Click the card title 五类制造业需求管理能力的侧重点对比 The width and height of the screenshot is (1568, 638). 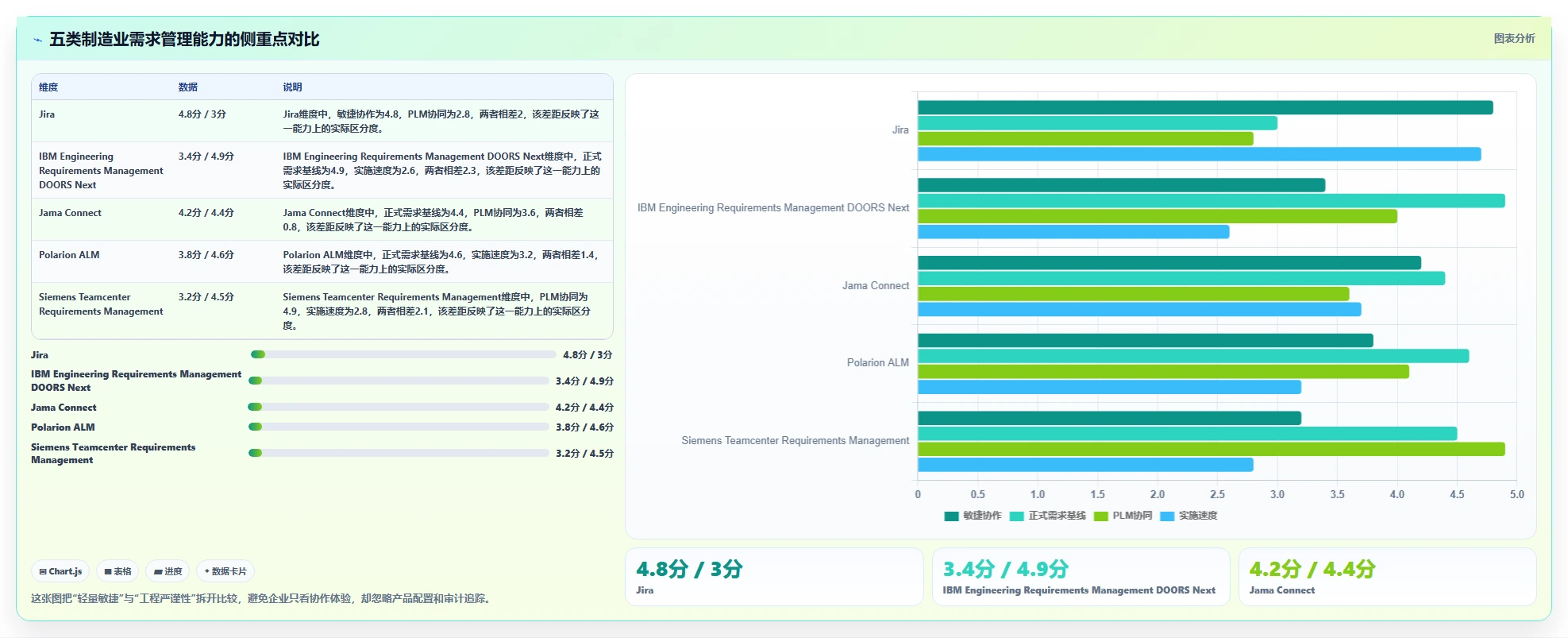click(x=184, y=40)
